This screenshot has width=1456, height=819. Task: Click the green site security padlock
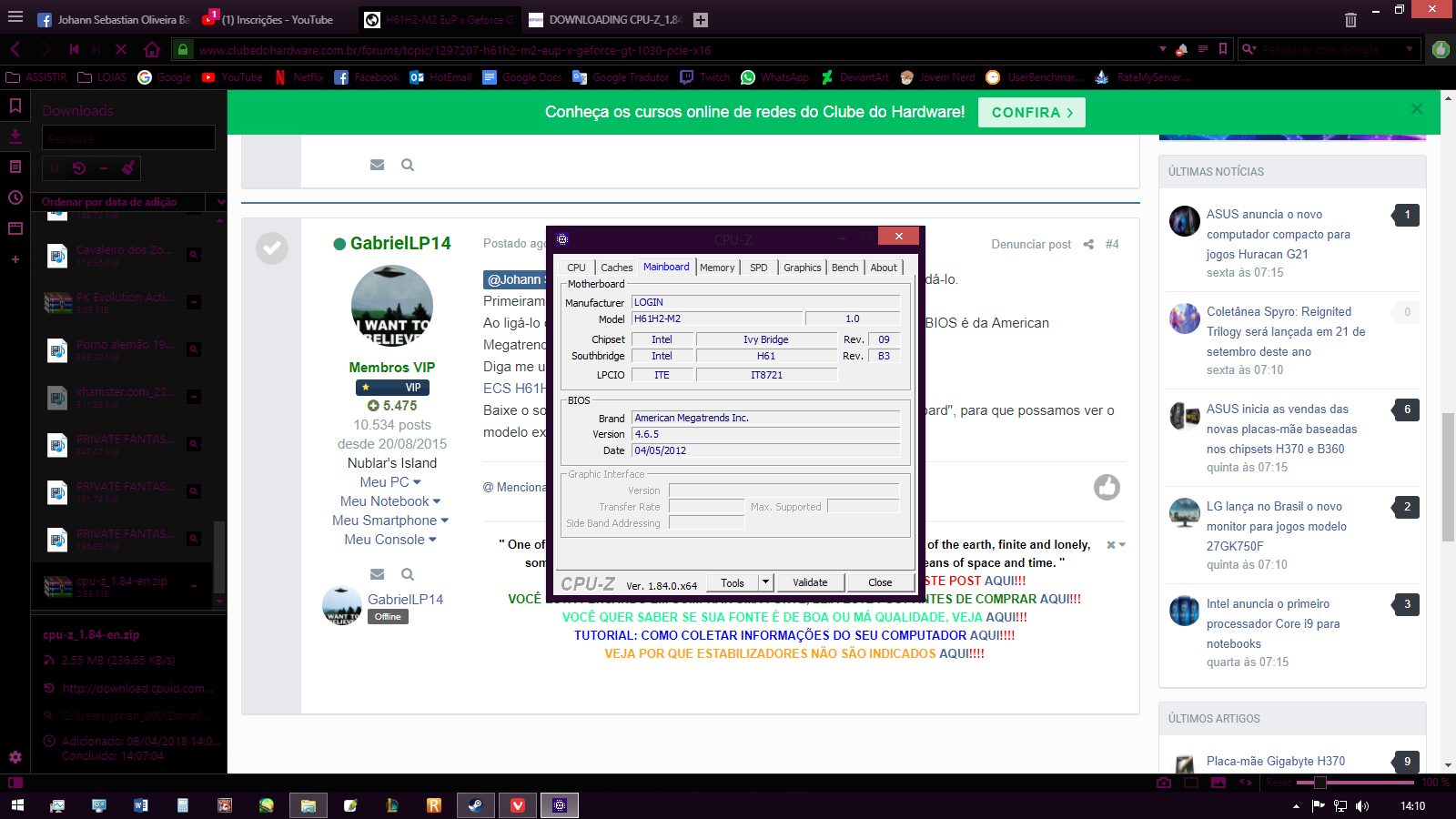click(x=183, y=50)
